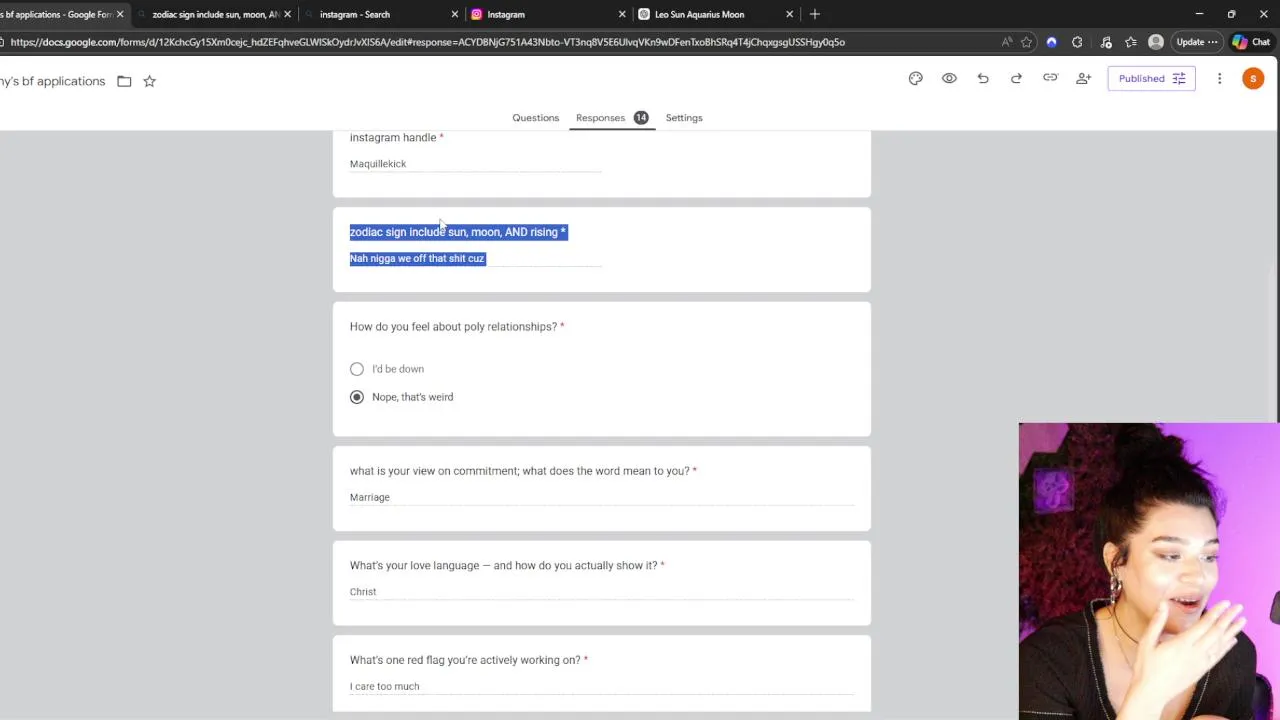The height and width of the screenshot is (720, 1280).
Task: Open the Settings tab
Action: pos(684,118)
